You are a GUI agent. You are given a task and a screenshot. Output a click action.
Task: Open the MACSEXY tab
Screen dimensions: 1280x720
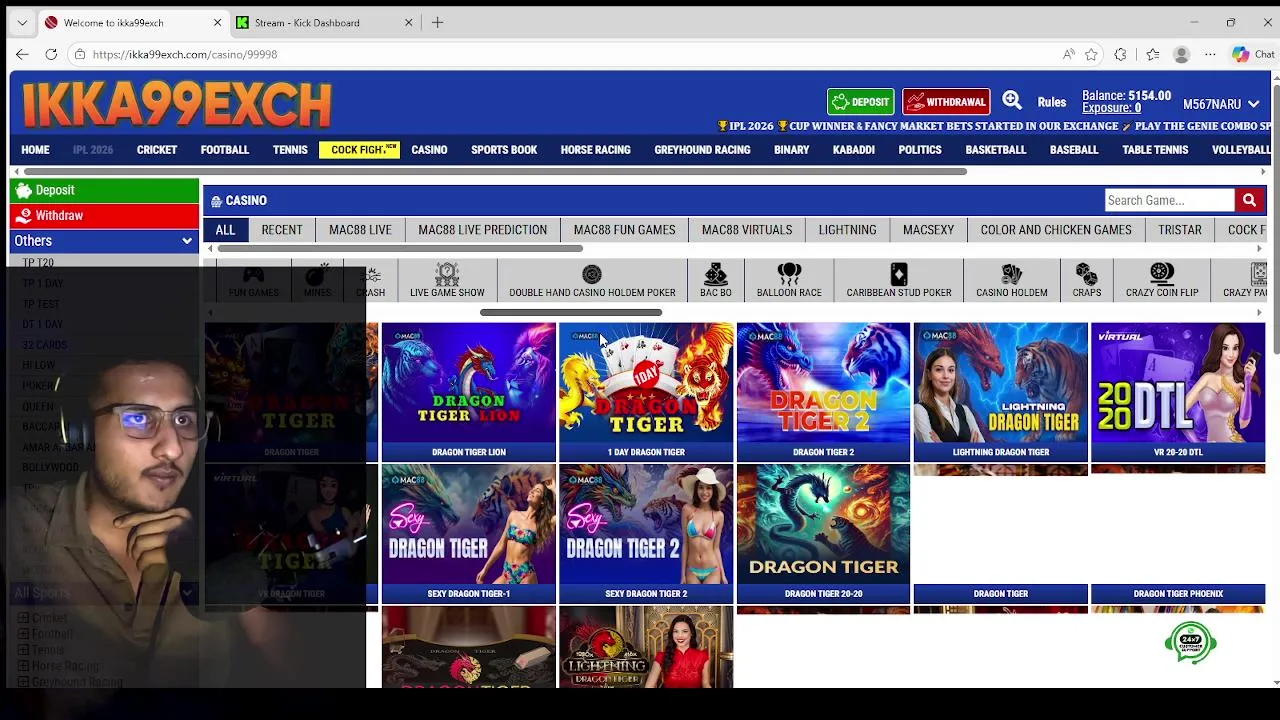coord(928,230)
